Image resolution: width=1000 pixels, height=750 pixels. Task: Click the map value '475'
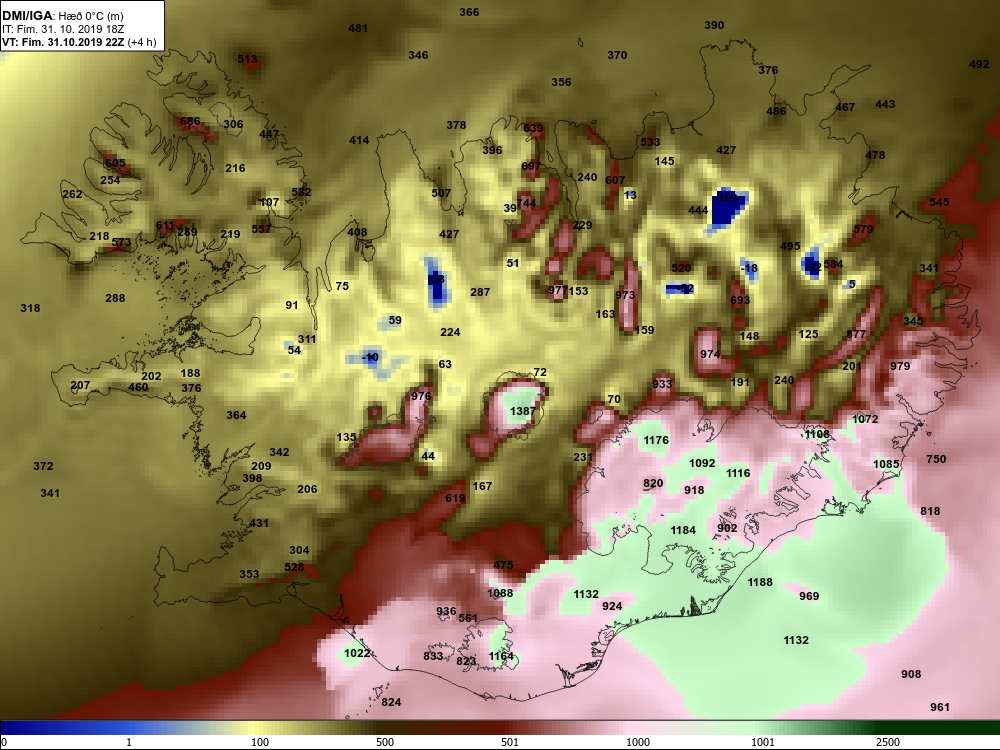click(503, 565)
